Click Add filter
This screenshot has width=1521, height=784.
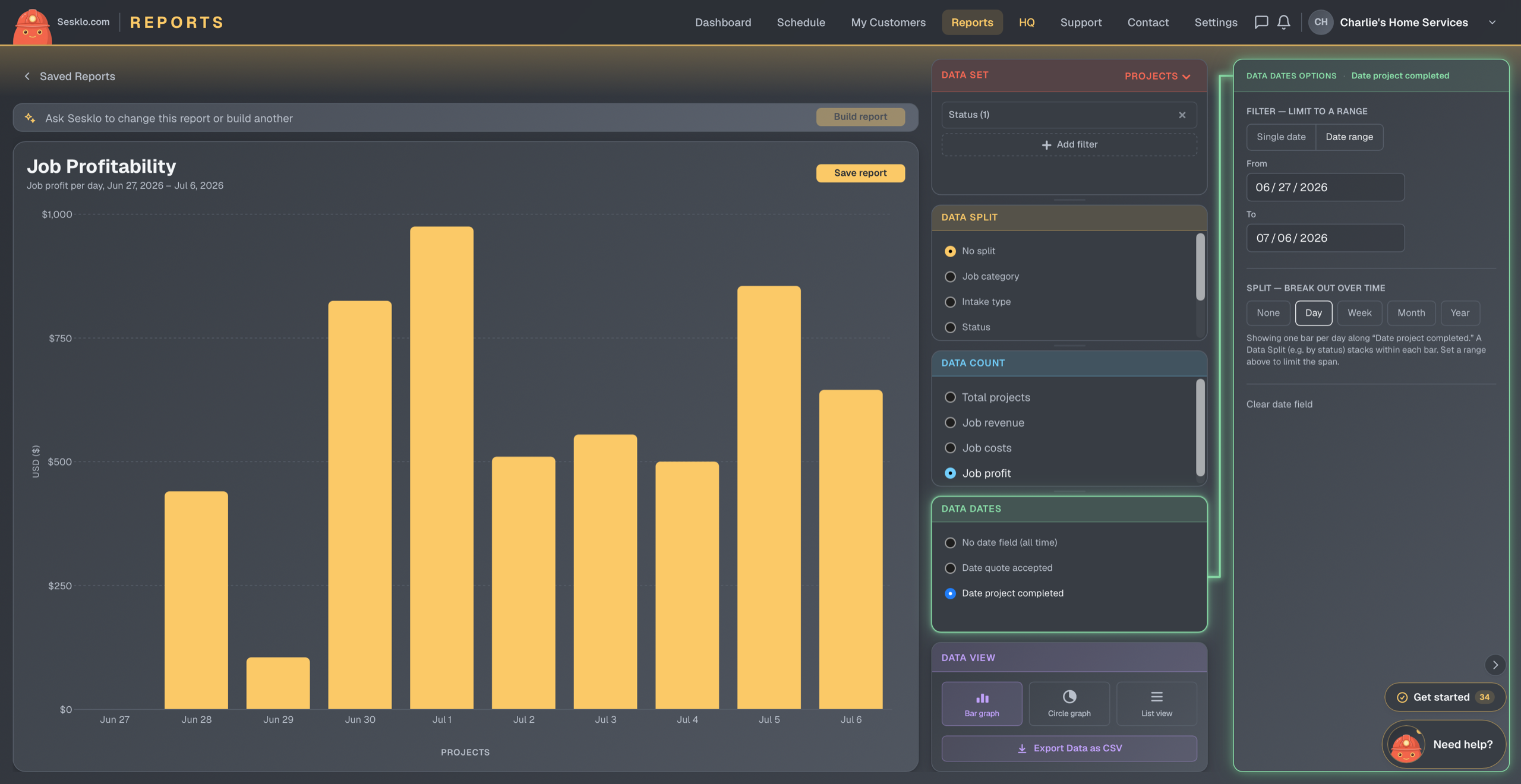point(1069,145)
